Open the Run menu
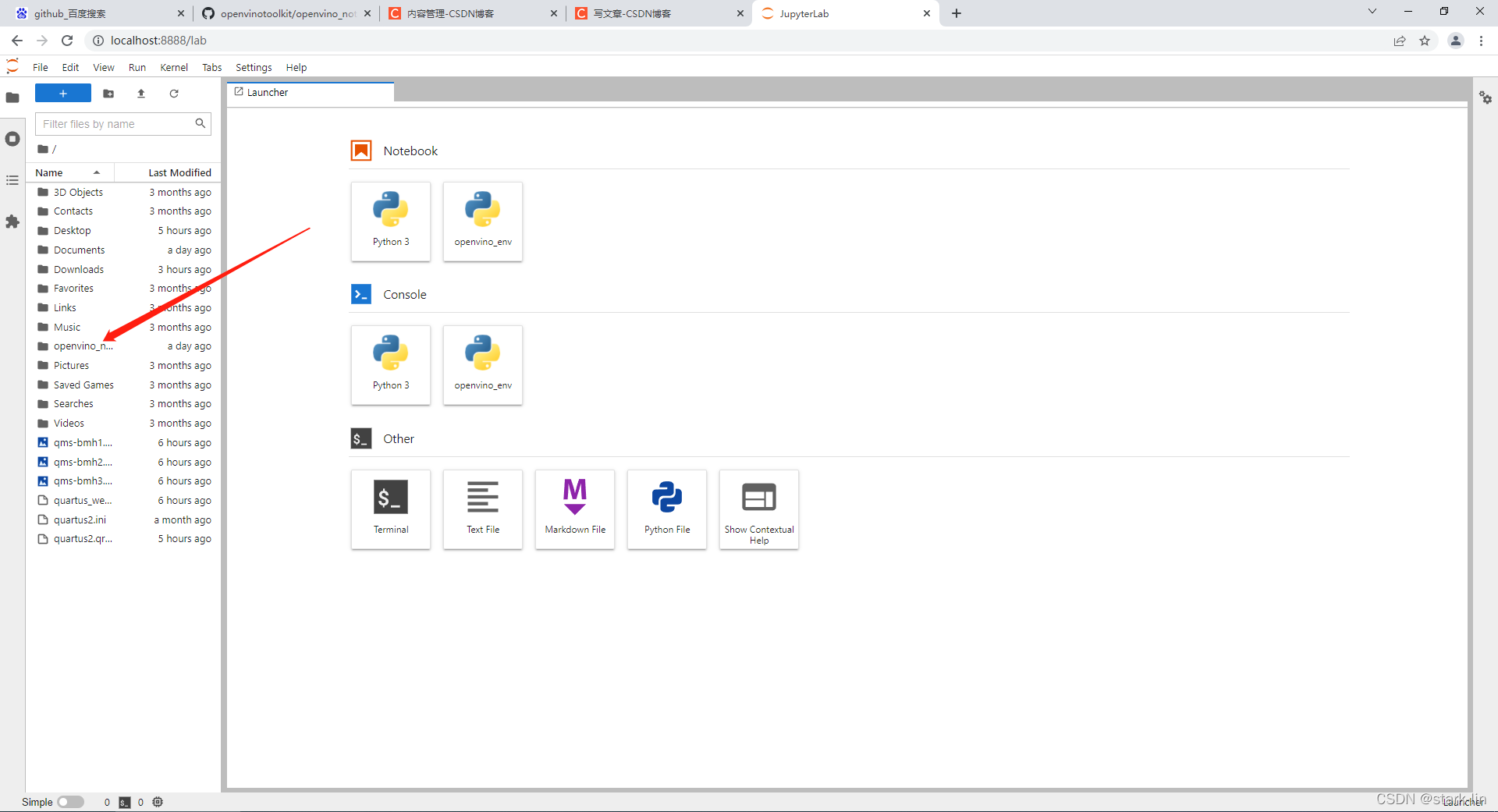1498x812 pixels. coord(137,67)
